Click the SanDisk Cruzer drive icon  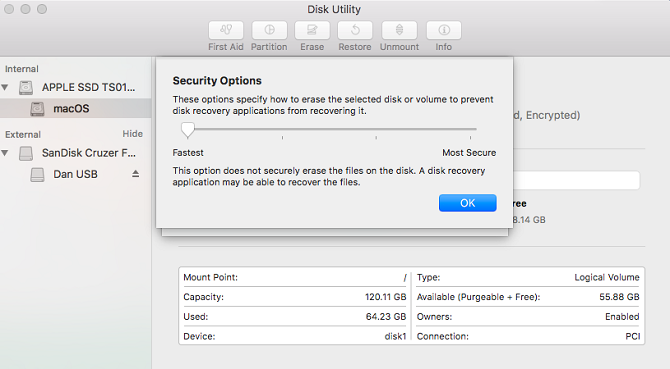[x=26, y=153]
